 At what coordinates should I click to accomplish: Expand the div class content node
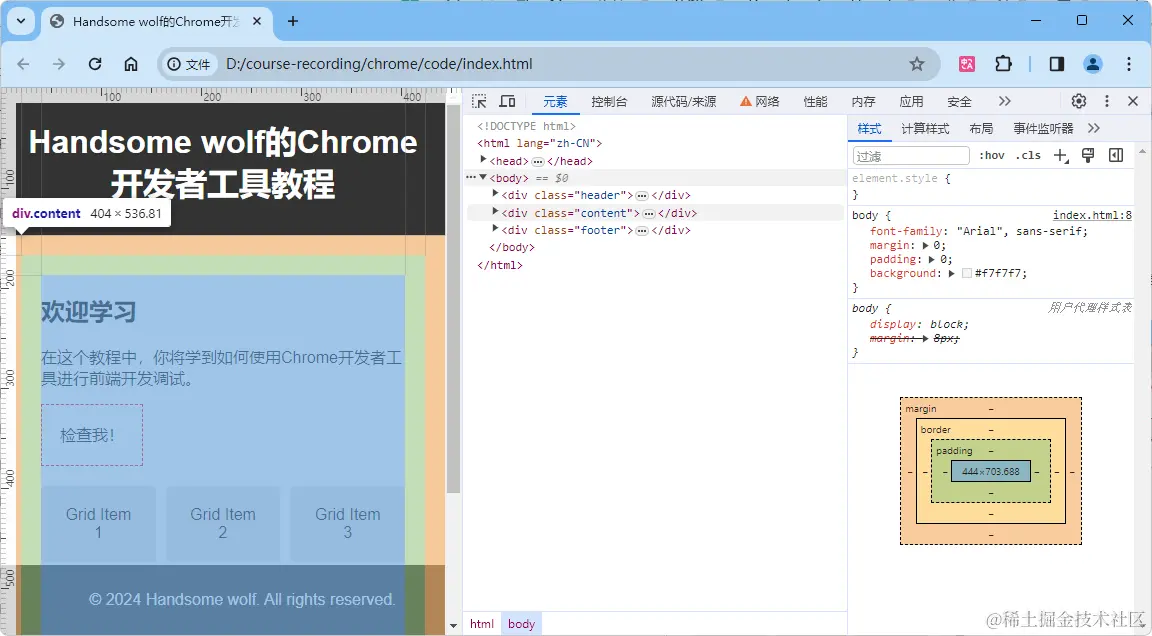coord(495,212)
